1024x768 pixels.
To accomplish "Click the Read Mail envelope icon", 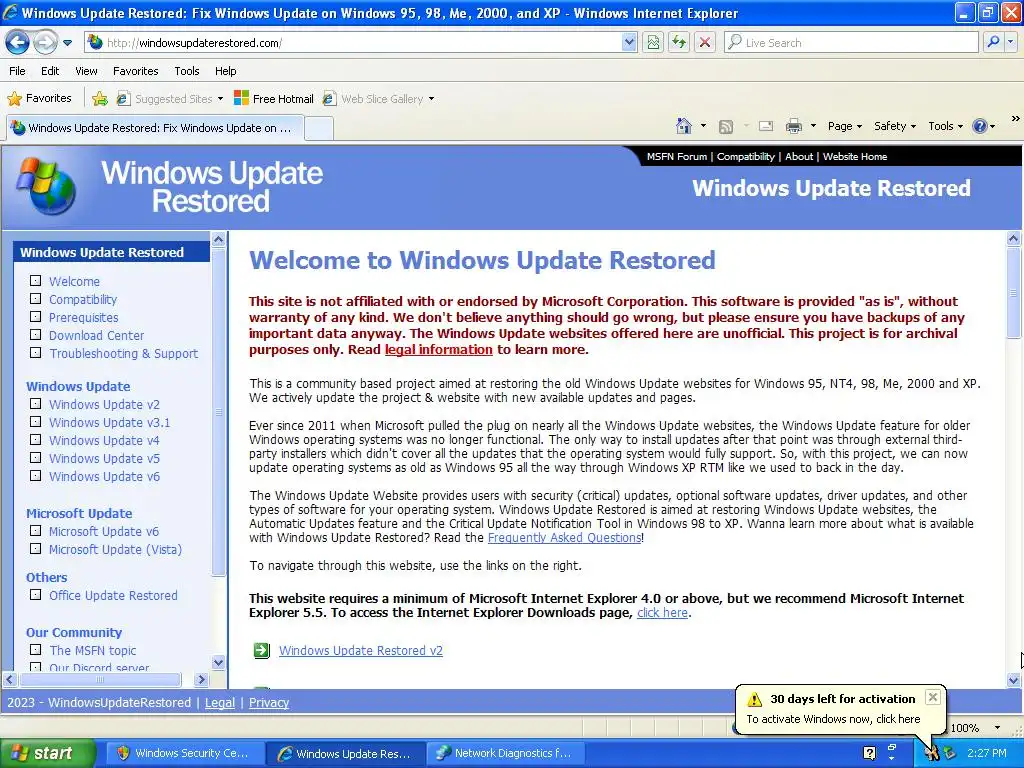I will [766, 127].
